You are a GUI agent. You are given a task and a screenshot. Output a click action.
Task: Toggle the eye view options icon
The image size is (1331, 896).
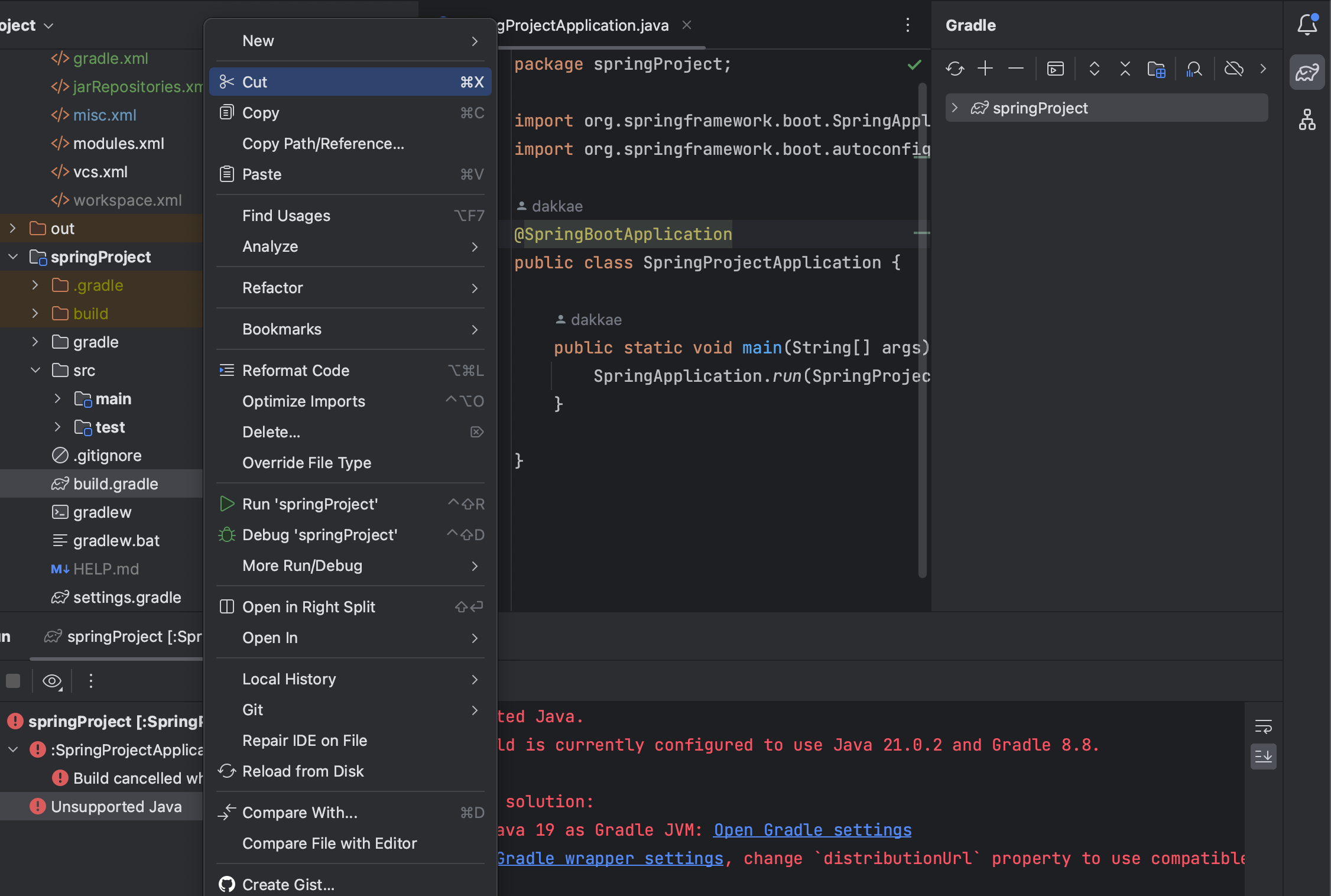pyautogui.click(x=52, y=681)
